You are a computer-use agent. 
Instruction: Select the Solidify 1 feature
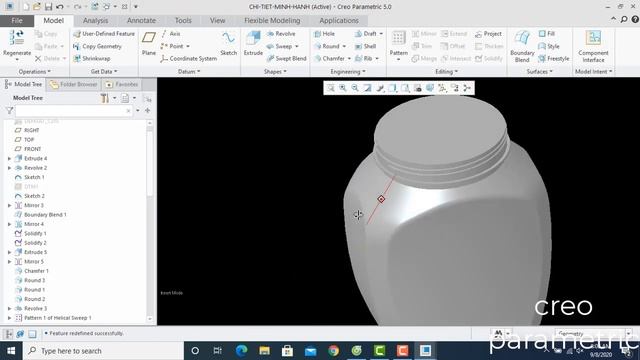point(31,233)
